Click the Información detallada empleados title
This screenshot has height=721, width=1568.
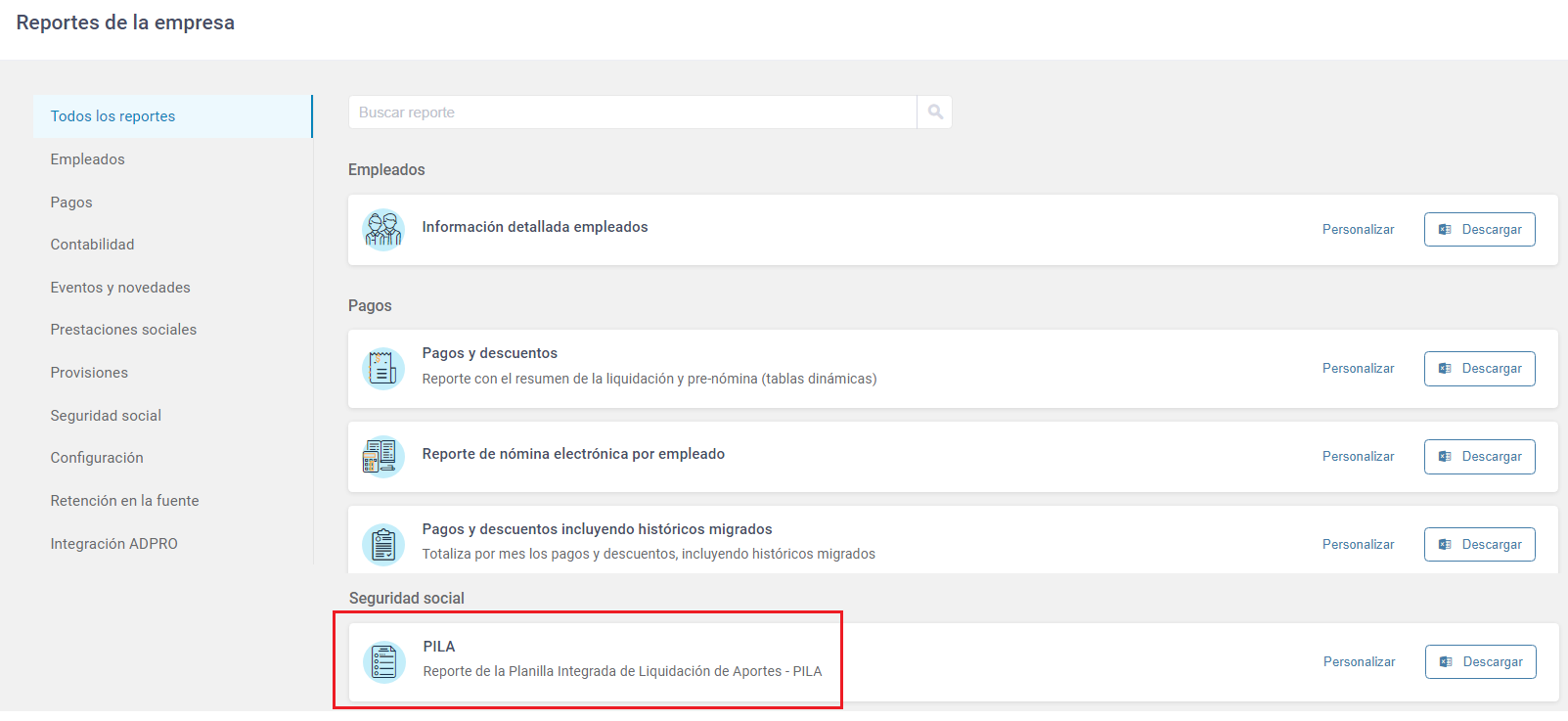(535, 227)
